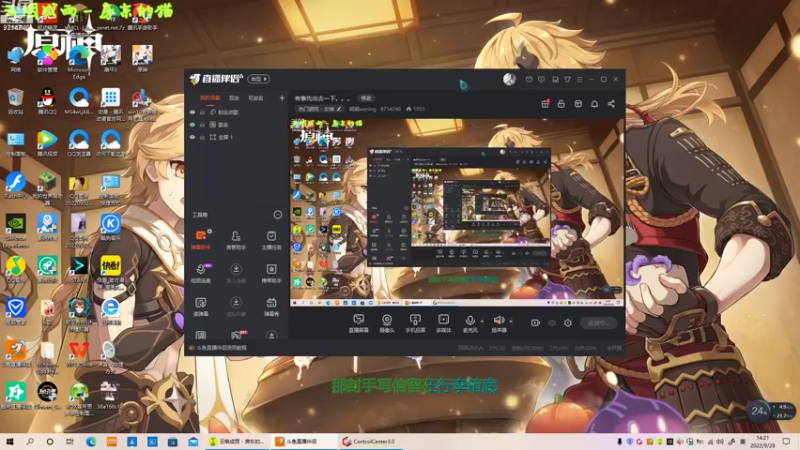Click the unlock padlock icon in top toolbar

pos(561,104)
